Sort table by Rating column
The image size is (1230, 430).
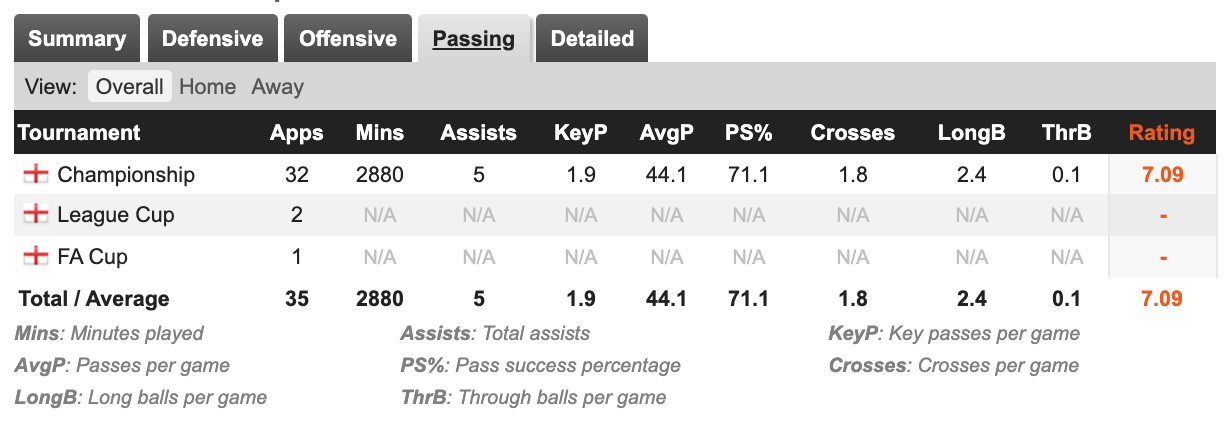[1161, 133]
